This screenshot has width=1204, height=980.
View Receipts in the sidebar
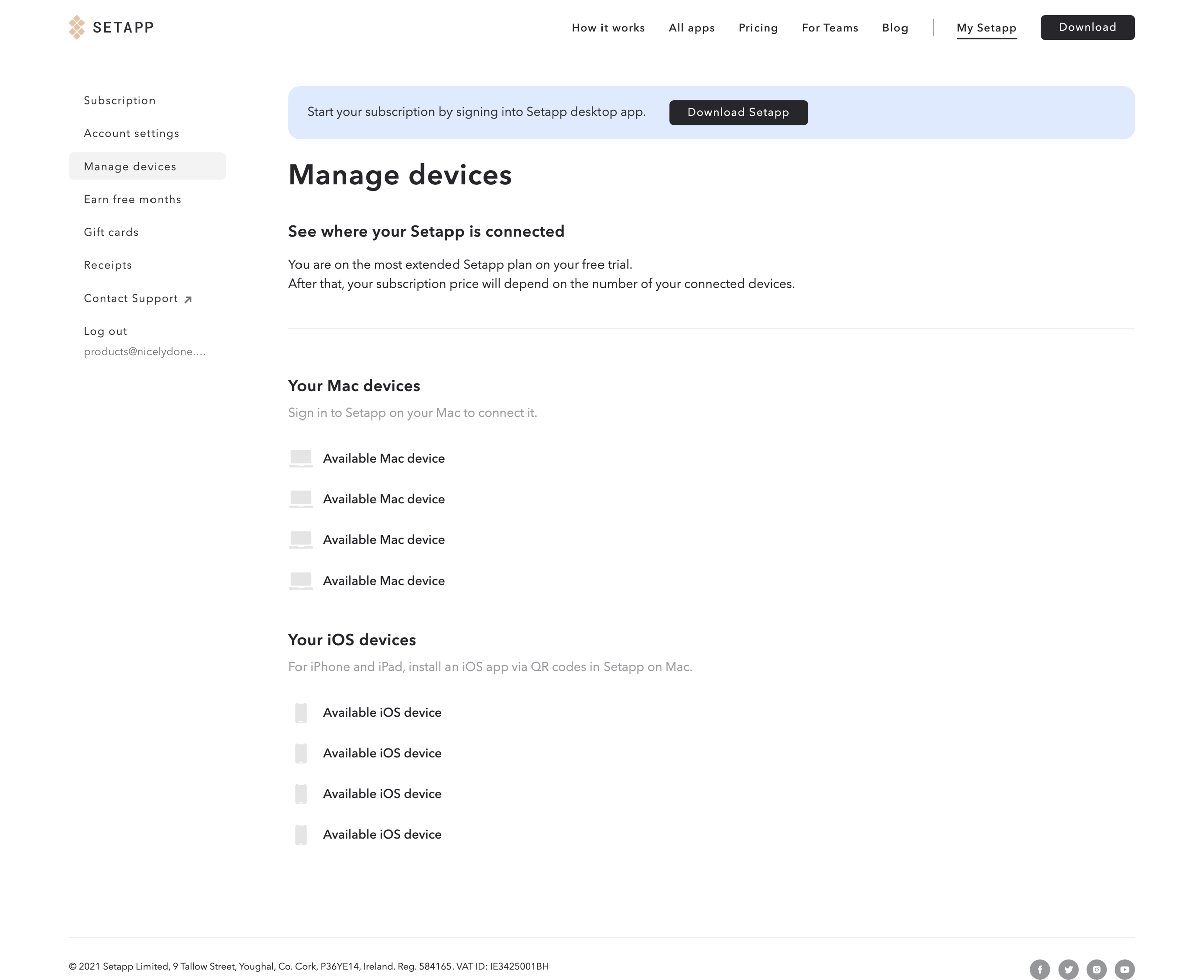click(x=108, y=265)
